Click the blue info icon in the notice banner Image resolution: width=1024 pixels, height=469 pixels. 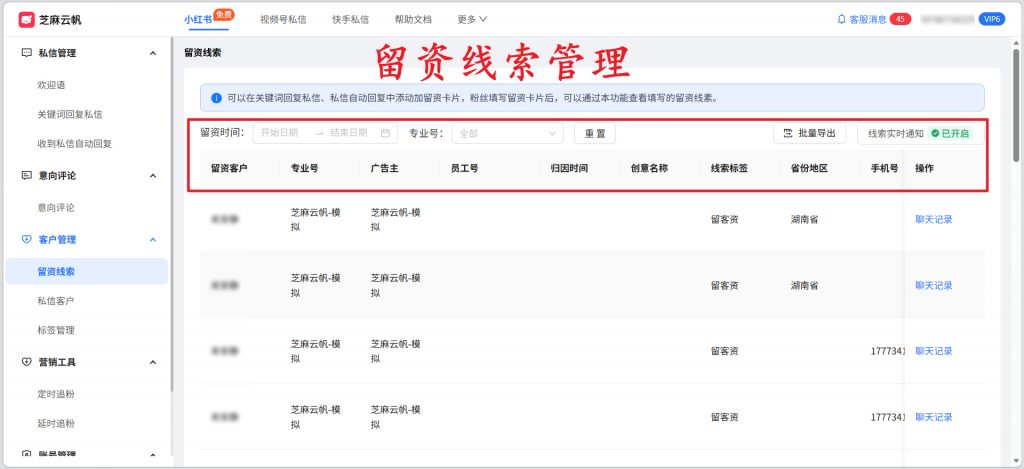tap(216, 98)
